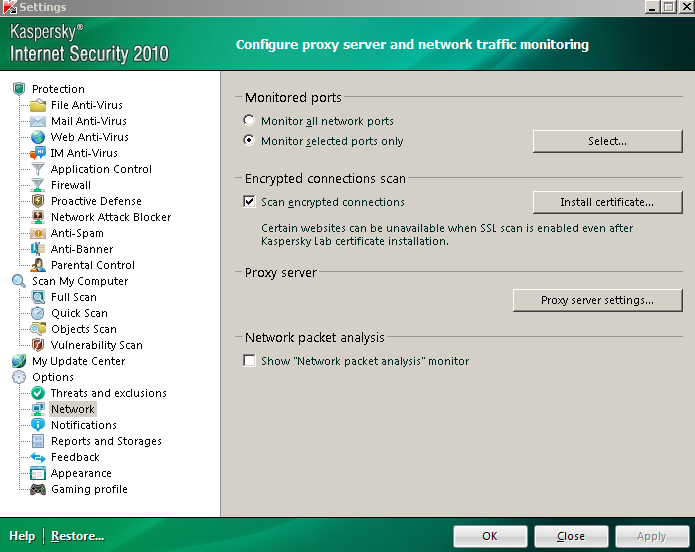The height and width of the screenshot is (552, 695).
Task: Open Proactive Defense tree item
Action: (x=96, y=201)
